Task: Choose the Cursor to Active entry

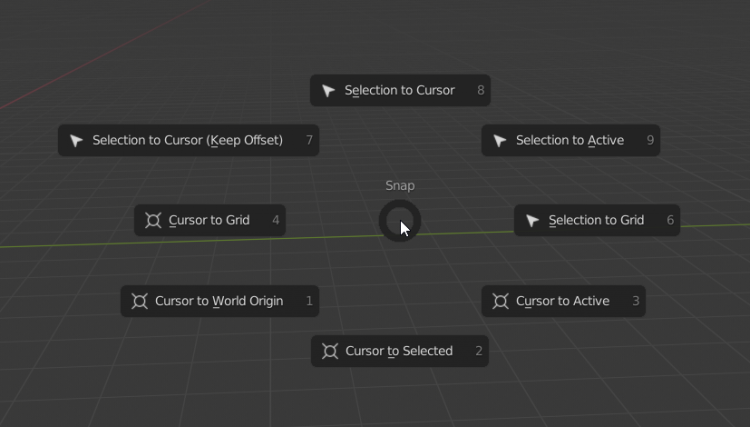Action: (x=562, y=301)
